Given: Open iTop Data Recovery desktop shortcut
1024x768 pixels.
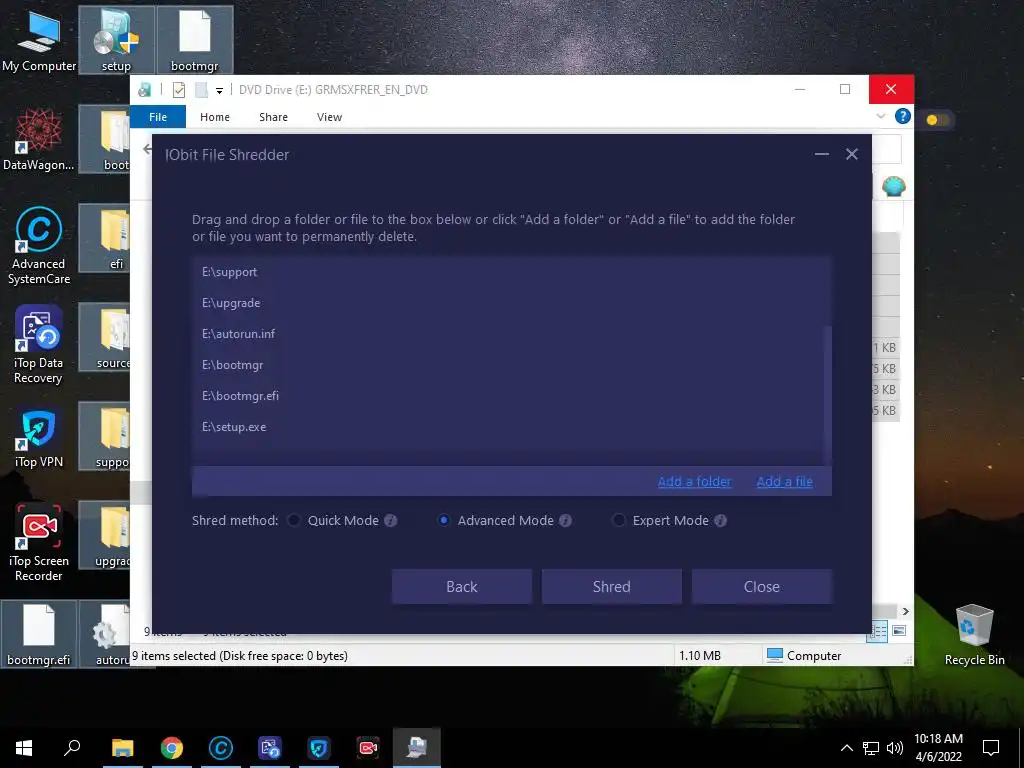Looking at the screenshot, I should 39,345.
